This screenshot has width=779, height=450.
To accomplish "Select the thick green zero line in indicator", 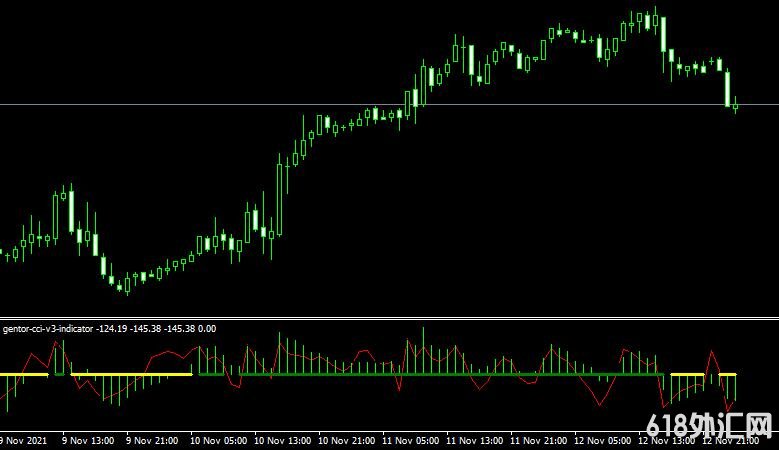I will pyautogui.click(x=400, y=374).
